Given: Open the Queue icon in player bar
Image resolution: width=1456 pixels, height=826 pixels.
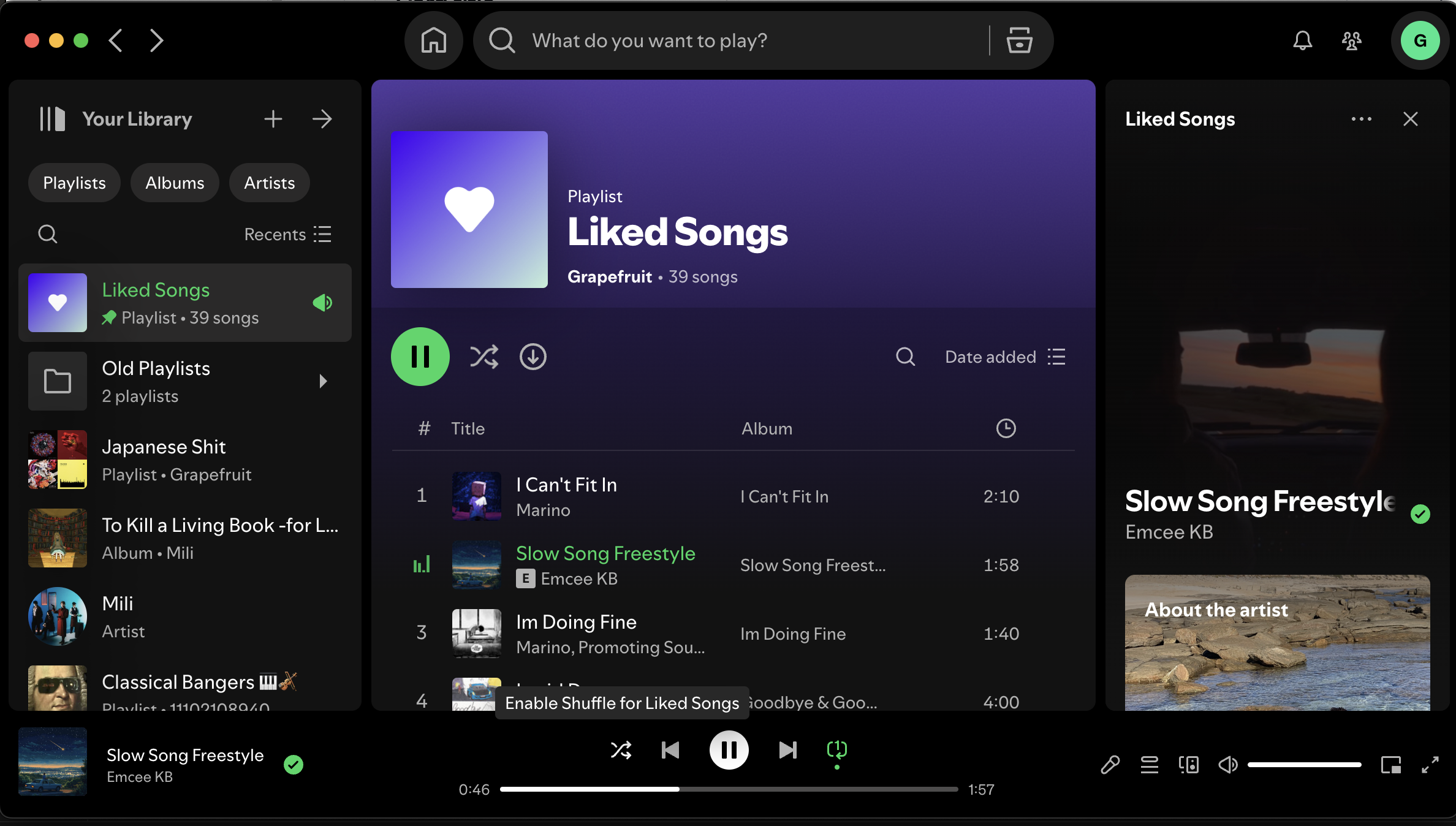Looking at the screenshot, I should coord(1149,765).
